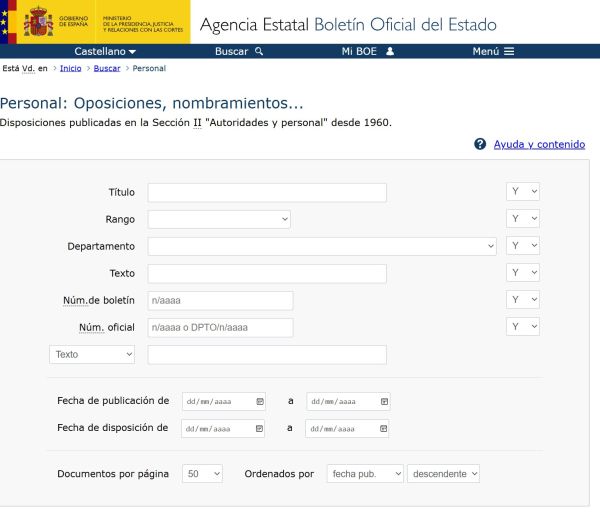Open the Menú navigation item
The width and height of the screenshot is (600, 512).
click(493, 51)
